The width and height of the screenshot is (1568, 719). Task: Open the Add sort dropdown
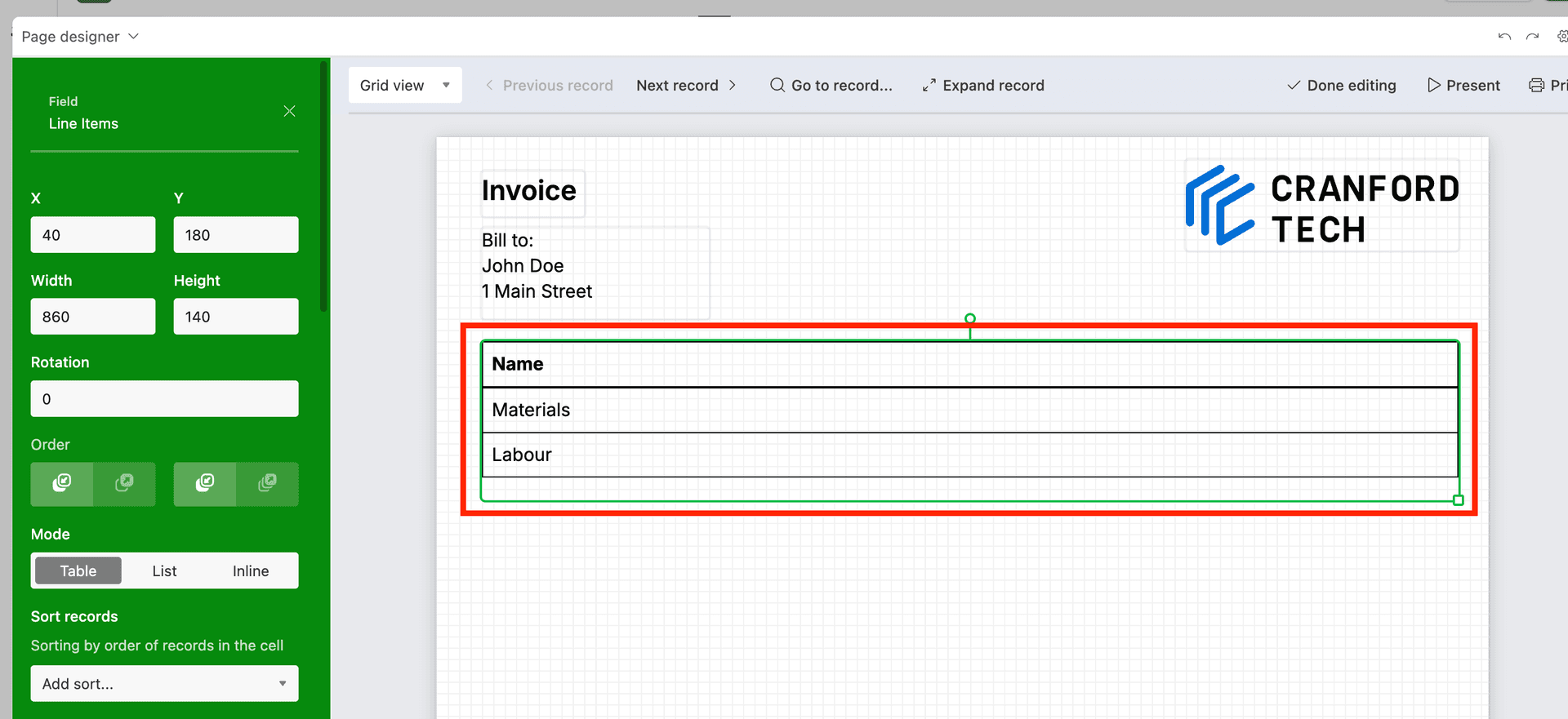click(x=164, y=683)
